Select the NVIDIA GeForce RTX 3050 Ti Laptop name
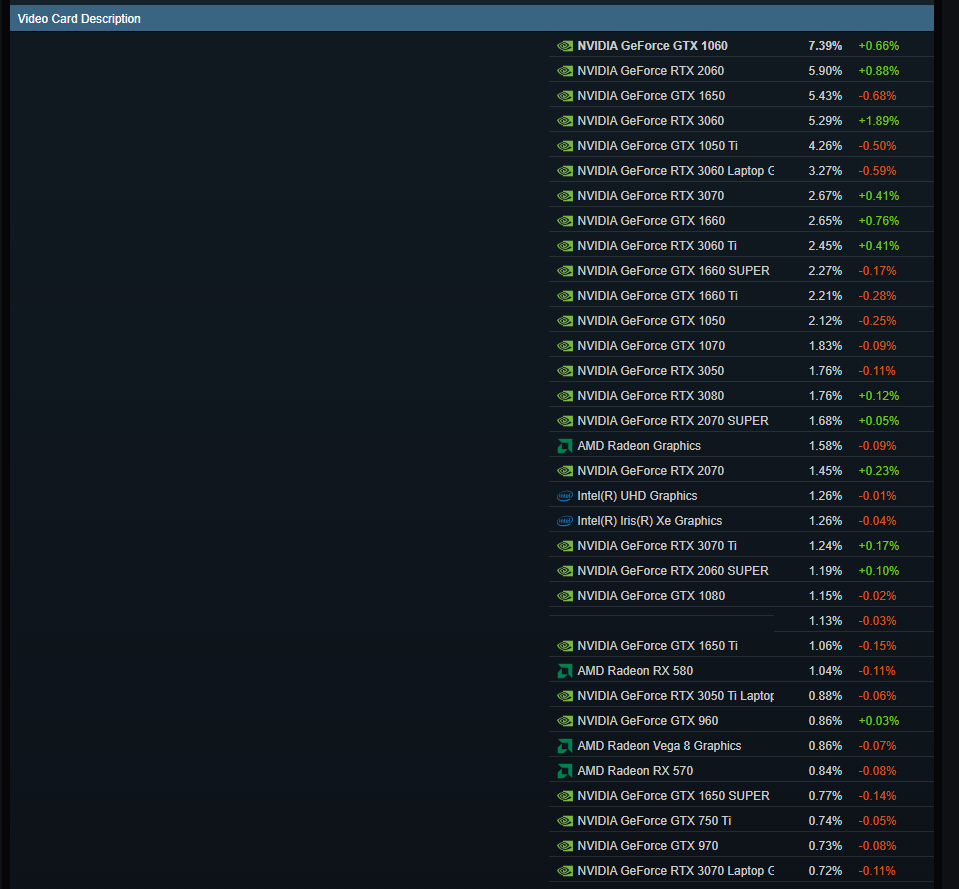Image resolution: width=959 pixels, height=889 pixels. [676, 696]
